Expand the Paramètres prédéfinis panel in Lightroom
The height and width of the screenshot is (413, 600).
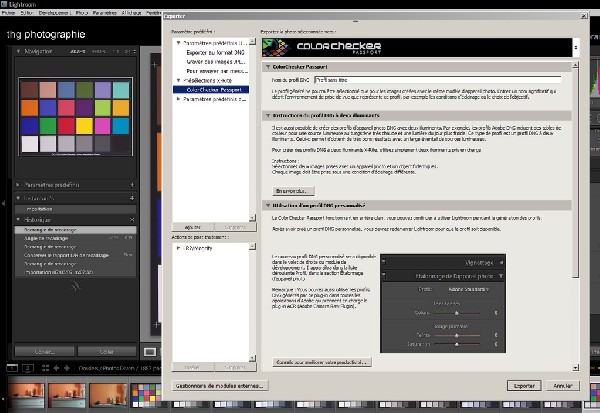(x=18, y=185)
